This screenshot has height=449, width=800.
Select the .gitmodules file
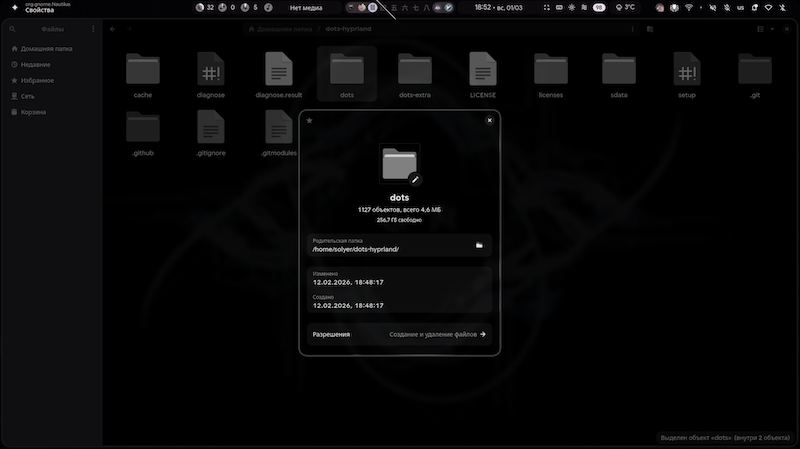point(279,133)
